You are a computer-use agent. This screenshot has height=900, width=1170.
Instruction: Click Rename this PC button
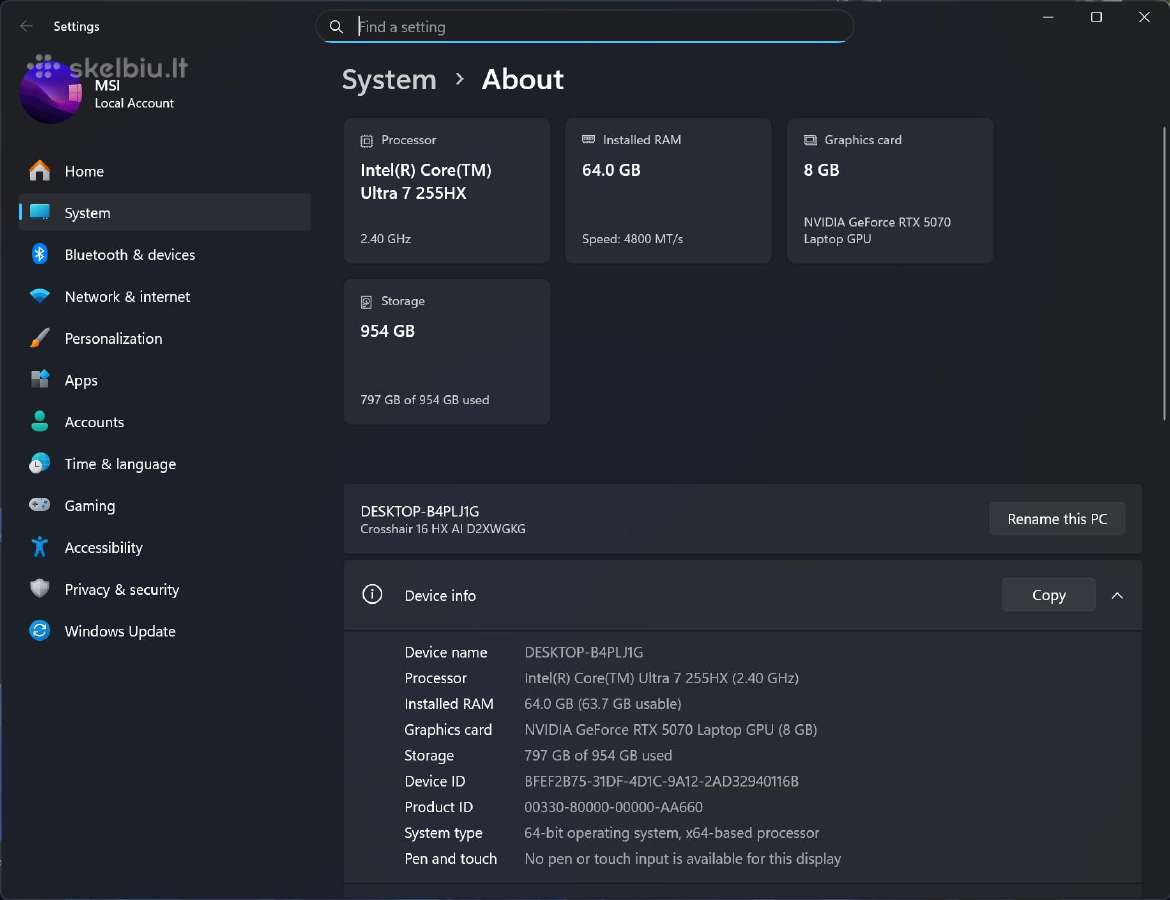coord(1057,519)
